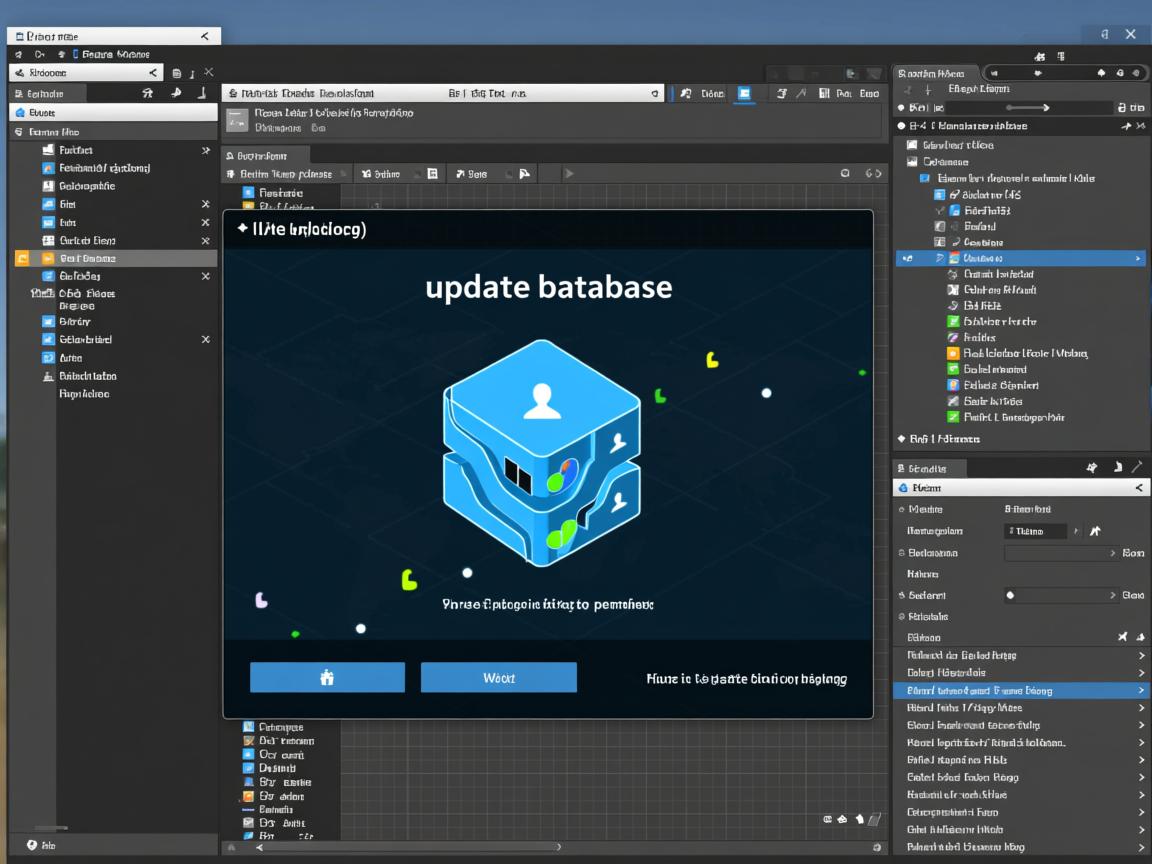
Task: Toggle the highlighted orange item in the left tree
Action: pyautogui.click(x=21, y=257)
